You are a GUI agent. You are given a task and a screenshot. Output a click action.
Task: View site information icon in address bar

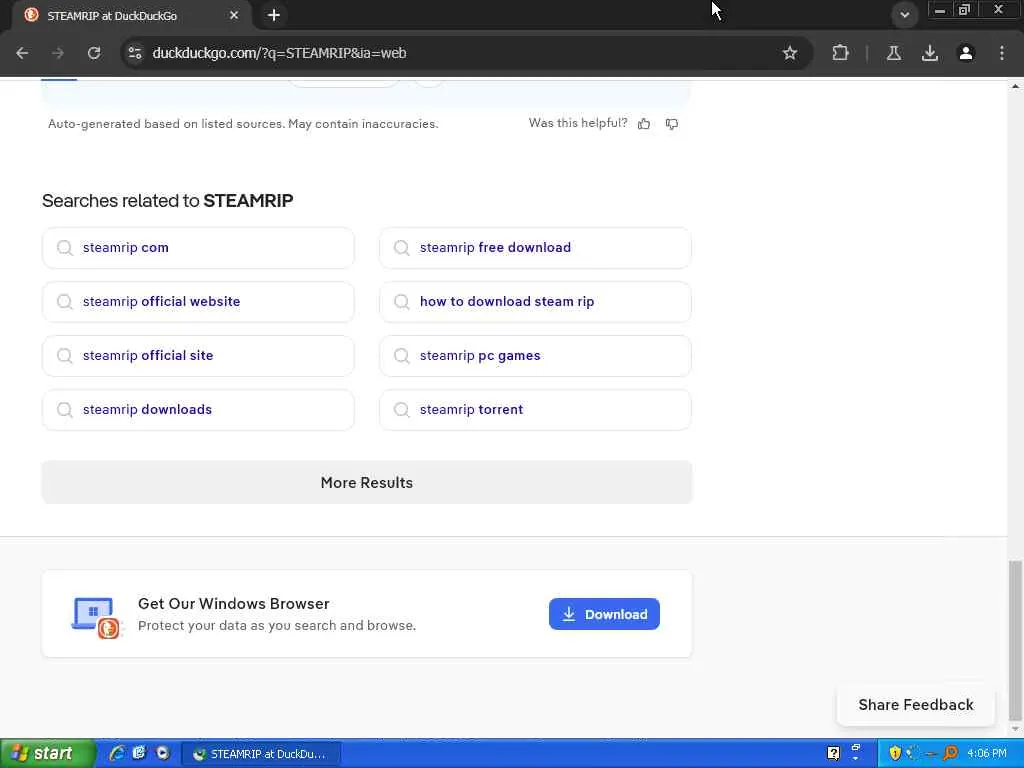pyautogui.click(x=135, y=53)
